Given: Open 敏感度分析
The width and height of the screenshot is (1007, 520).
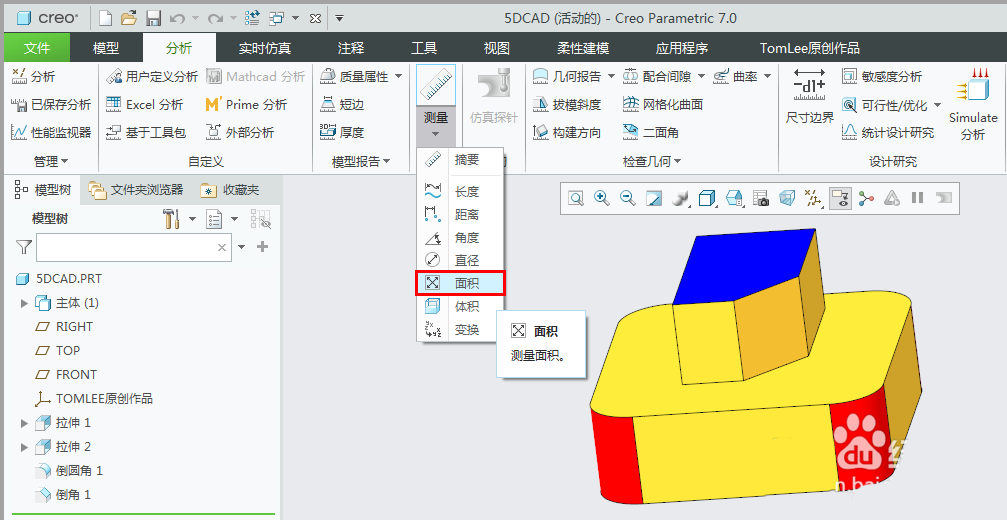Looking at the screenshot, I should tap(881, 76).
